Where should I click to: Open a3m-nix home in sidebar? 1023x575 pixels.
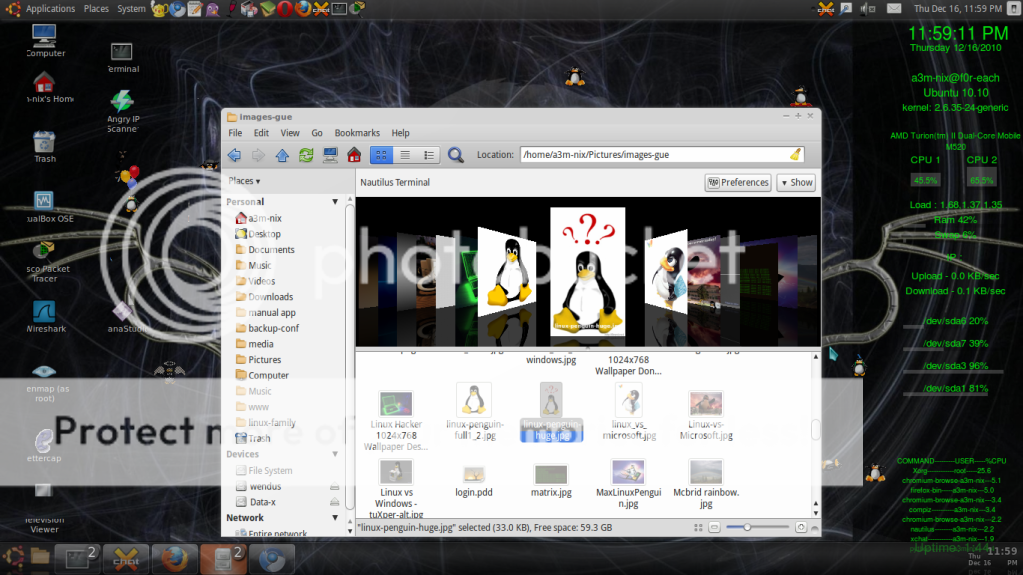point(258,218)
